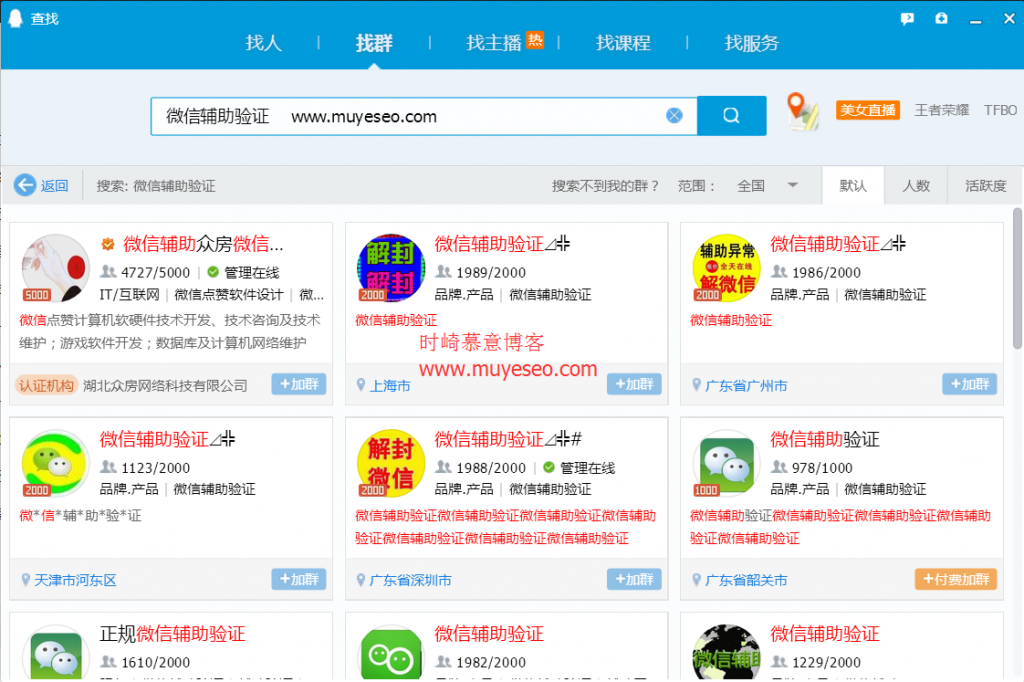This screenshot has height=682, width=1024.
Task: Click 搜索不到我的群？ link
Action: tap(605, 186)
